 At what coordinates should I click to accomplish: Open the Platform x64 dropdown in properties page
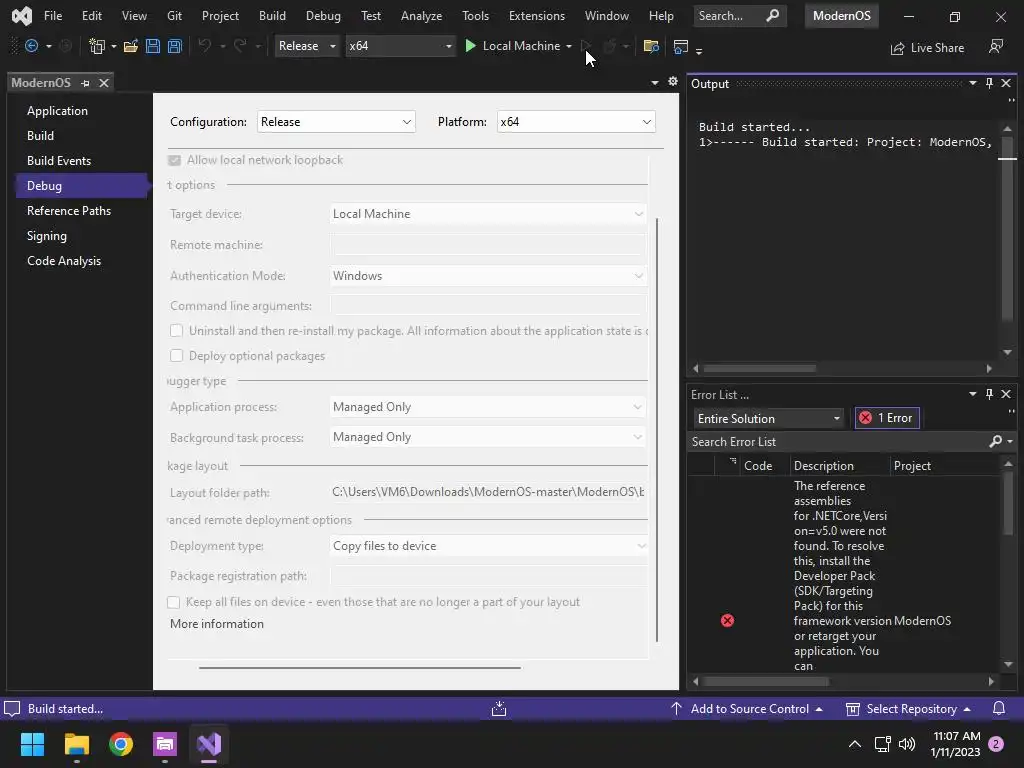click(576, 121)
